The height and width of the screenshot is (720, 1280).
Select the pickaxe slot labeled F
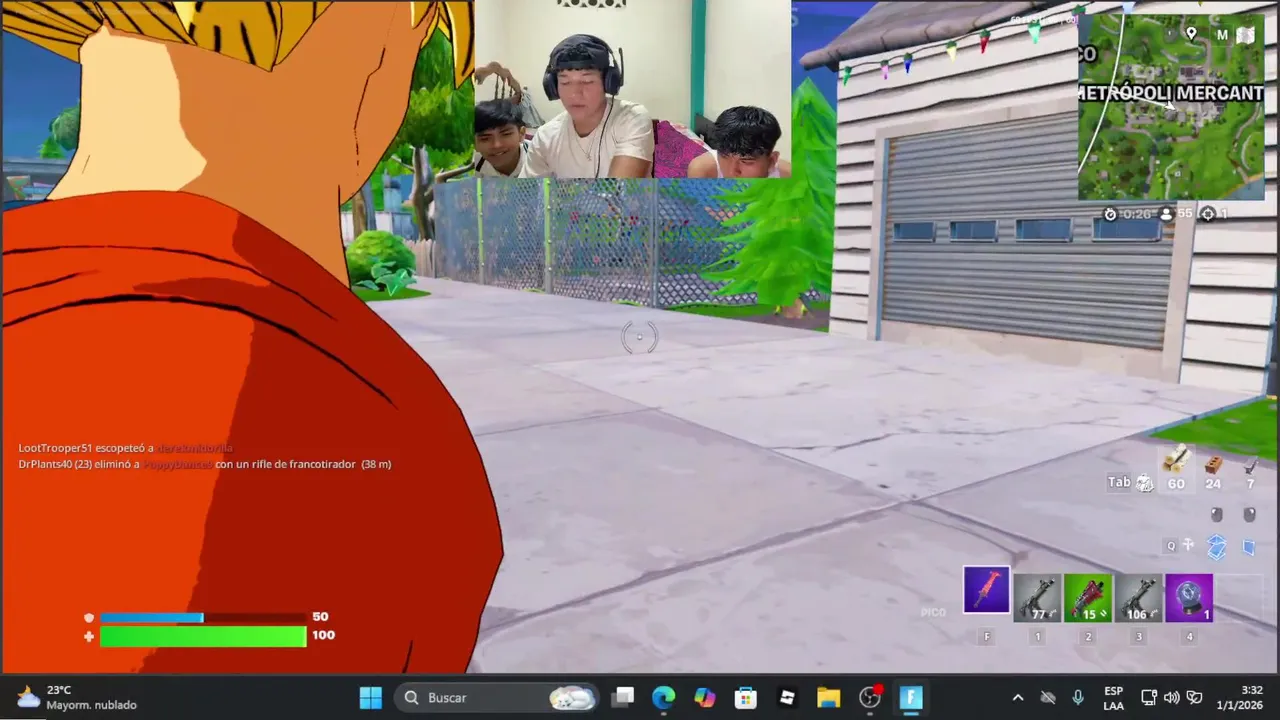click(987, 589)
